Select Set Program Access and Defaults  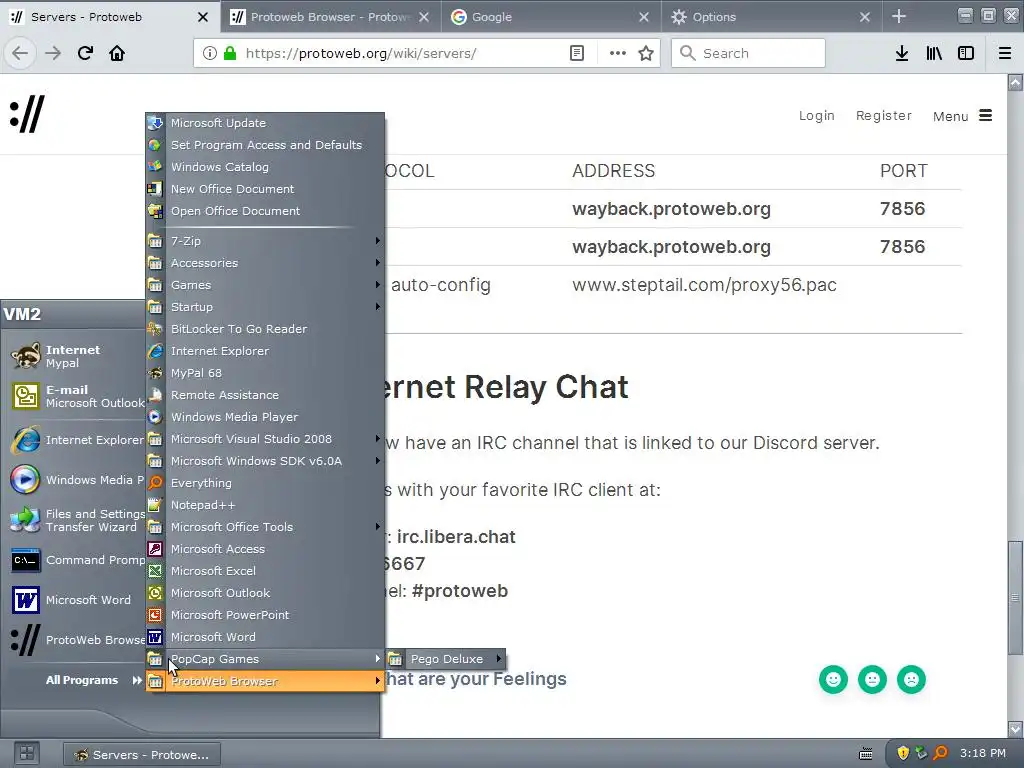click(265, 145)
